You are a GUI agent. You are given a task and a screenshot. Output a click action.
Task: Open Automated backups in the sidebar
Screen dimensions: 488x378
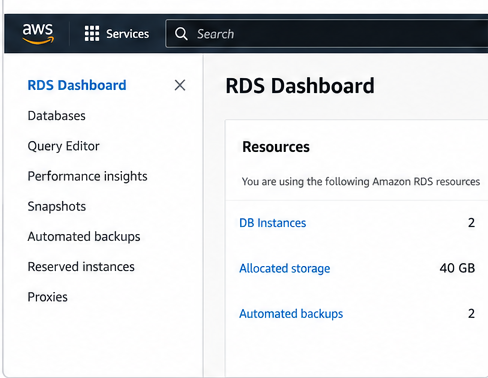(x=84, y=237)
